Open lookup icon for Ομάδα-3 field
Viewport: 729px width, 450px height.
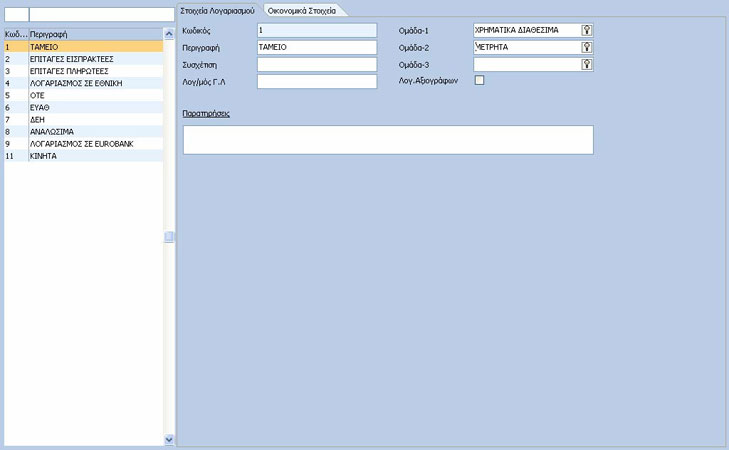point(587,64)
